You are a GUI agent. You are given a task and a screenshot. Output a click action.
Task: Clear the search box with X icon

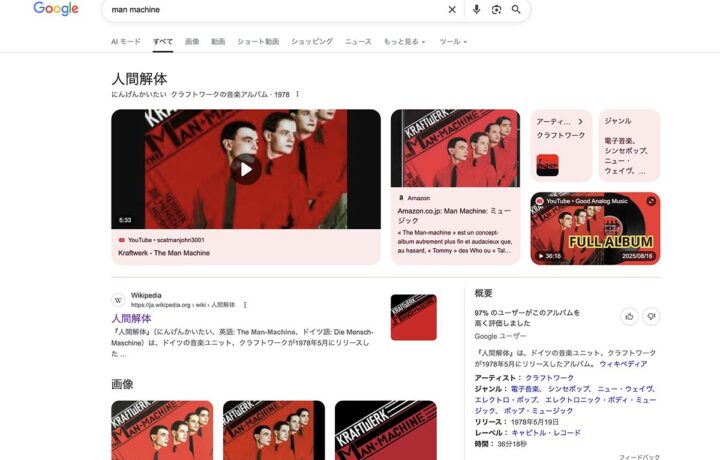(452, 10)
